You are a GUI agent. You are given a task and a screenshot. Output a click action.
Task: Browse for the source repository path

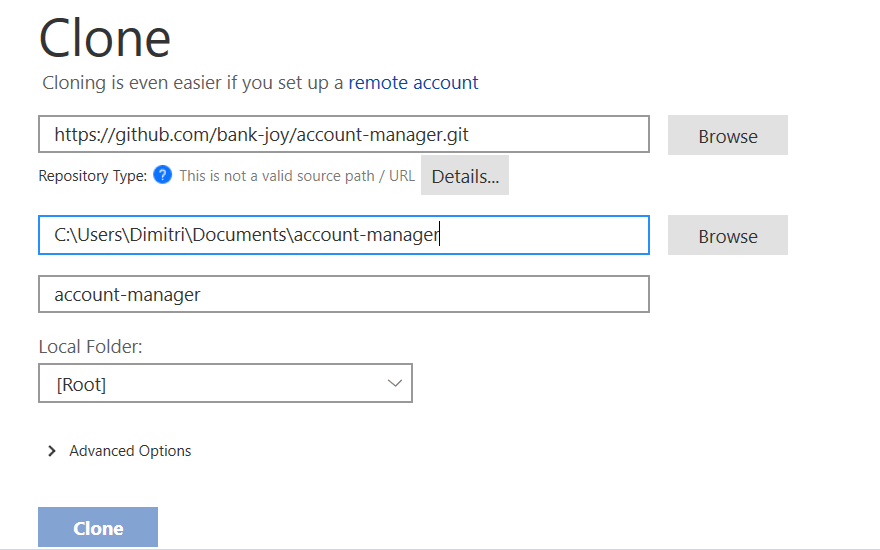727,136
